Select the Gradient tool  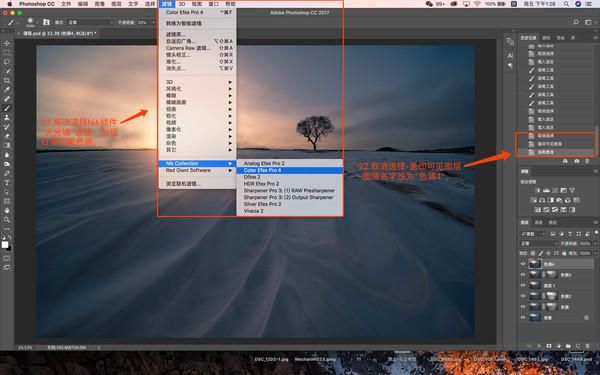[7, 145]
